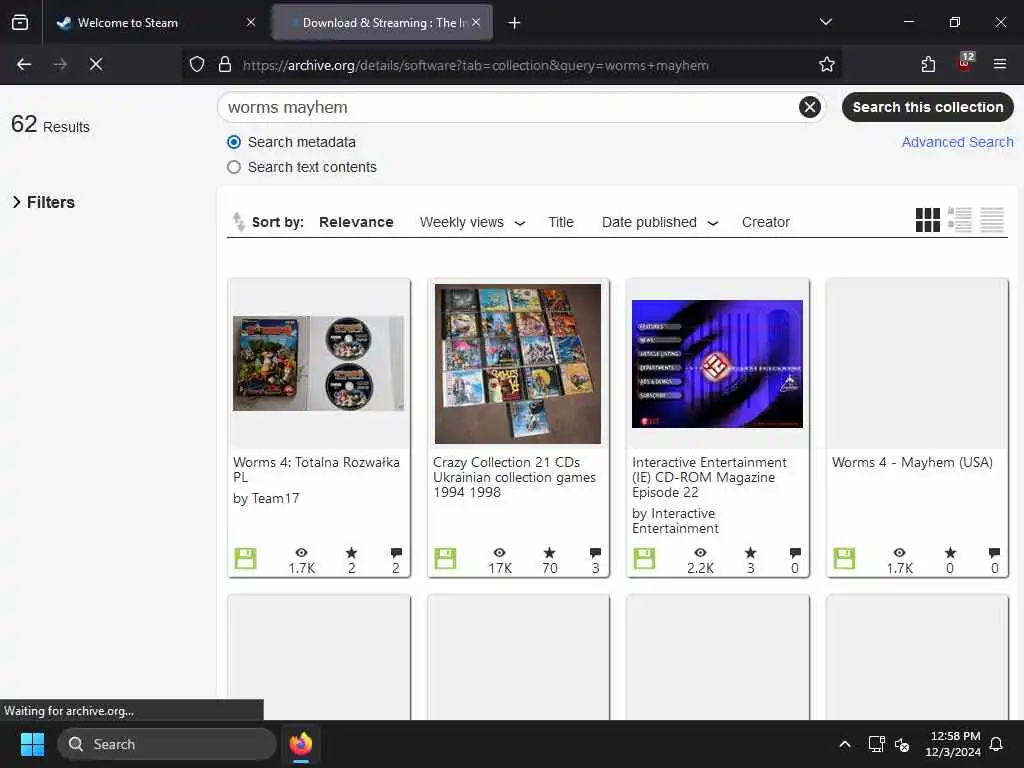
Task: Open the notifications bell in the taskbar
Action: (996, 744)
